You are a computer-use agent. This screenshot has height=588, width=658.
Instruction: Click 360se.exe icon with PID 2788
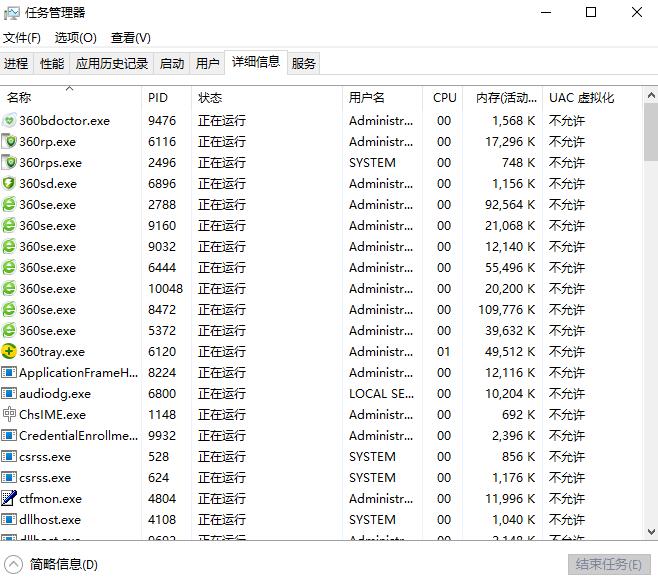(x=9, y=205)
